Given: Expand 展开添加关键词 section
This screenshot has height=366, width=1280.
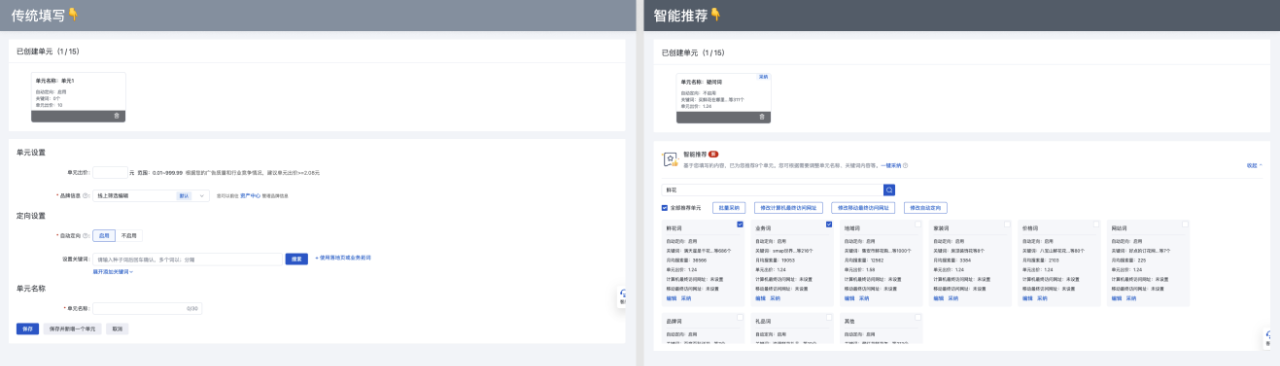Looking at the screenshot, I should (113, 271).
